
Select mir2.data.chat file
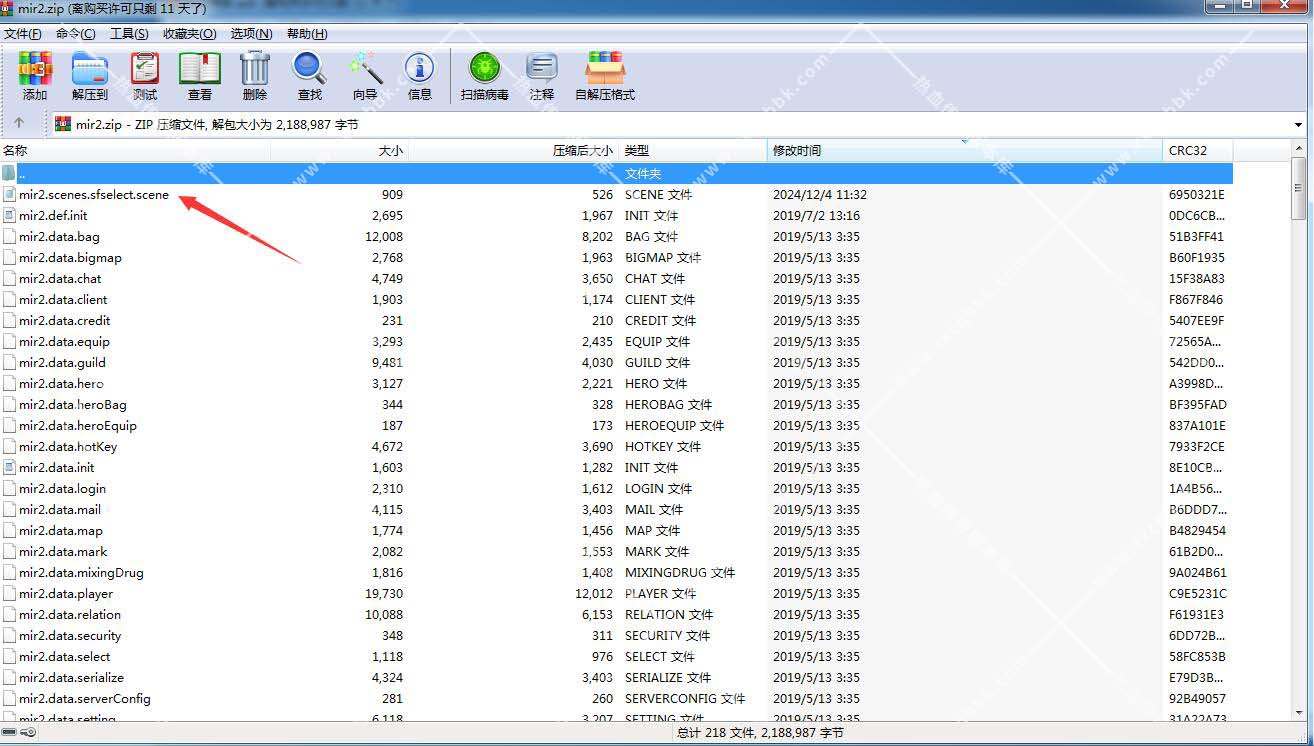(60, 278)
